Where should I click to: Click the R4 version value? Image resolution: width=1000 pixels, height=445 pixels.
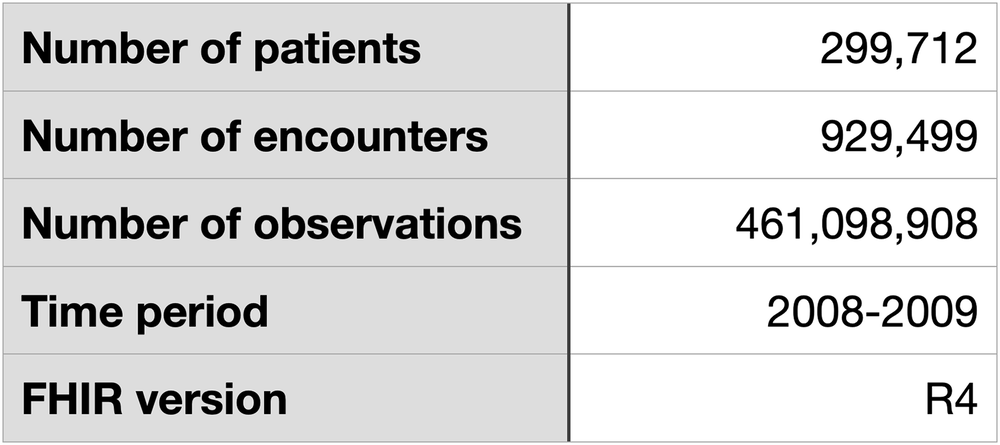(951, 399)
